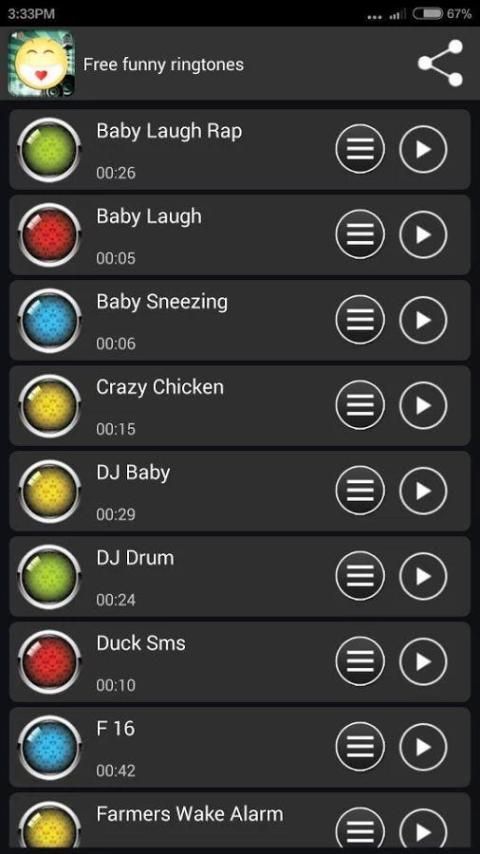
Task: Play the F 16 ringtone
Action: tap(423, 747)
